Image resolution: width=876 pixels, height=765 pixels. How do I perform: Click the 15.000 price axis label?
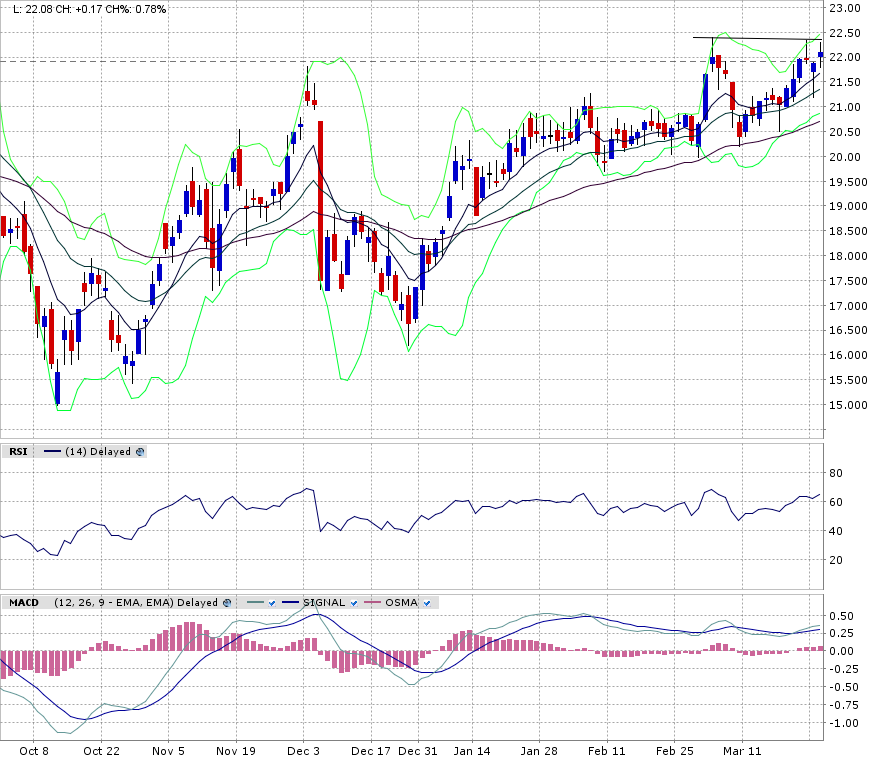(x=848, y=405)
